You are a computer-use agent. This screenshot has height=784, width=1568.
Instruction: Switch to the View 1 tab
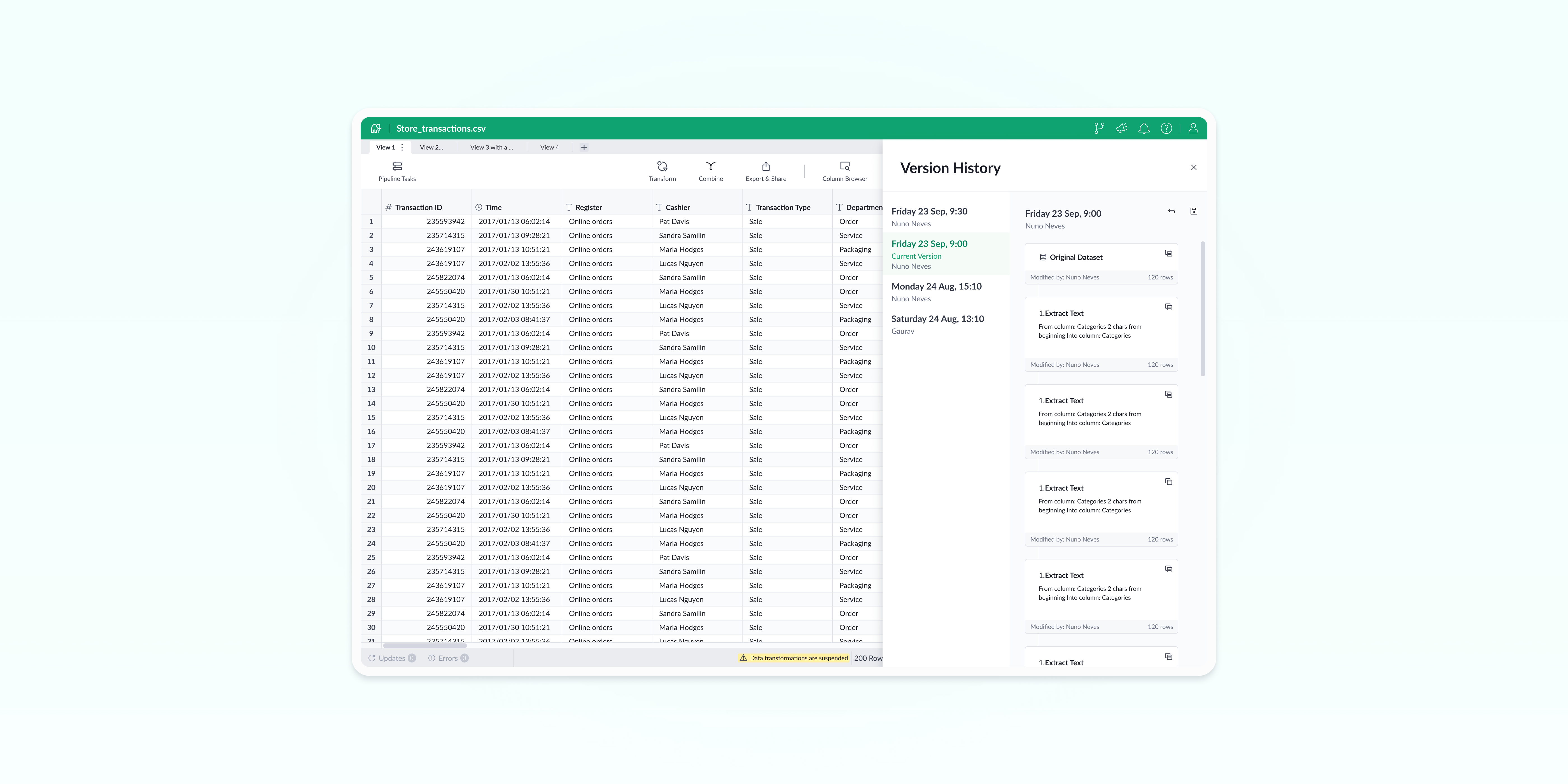tap(385, 147)
